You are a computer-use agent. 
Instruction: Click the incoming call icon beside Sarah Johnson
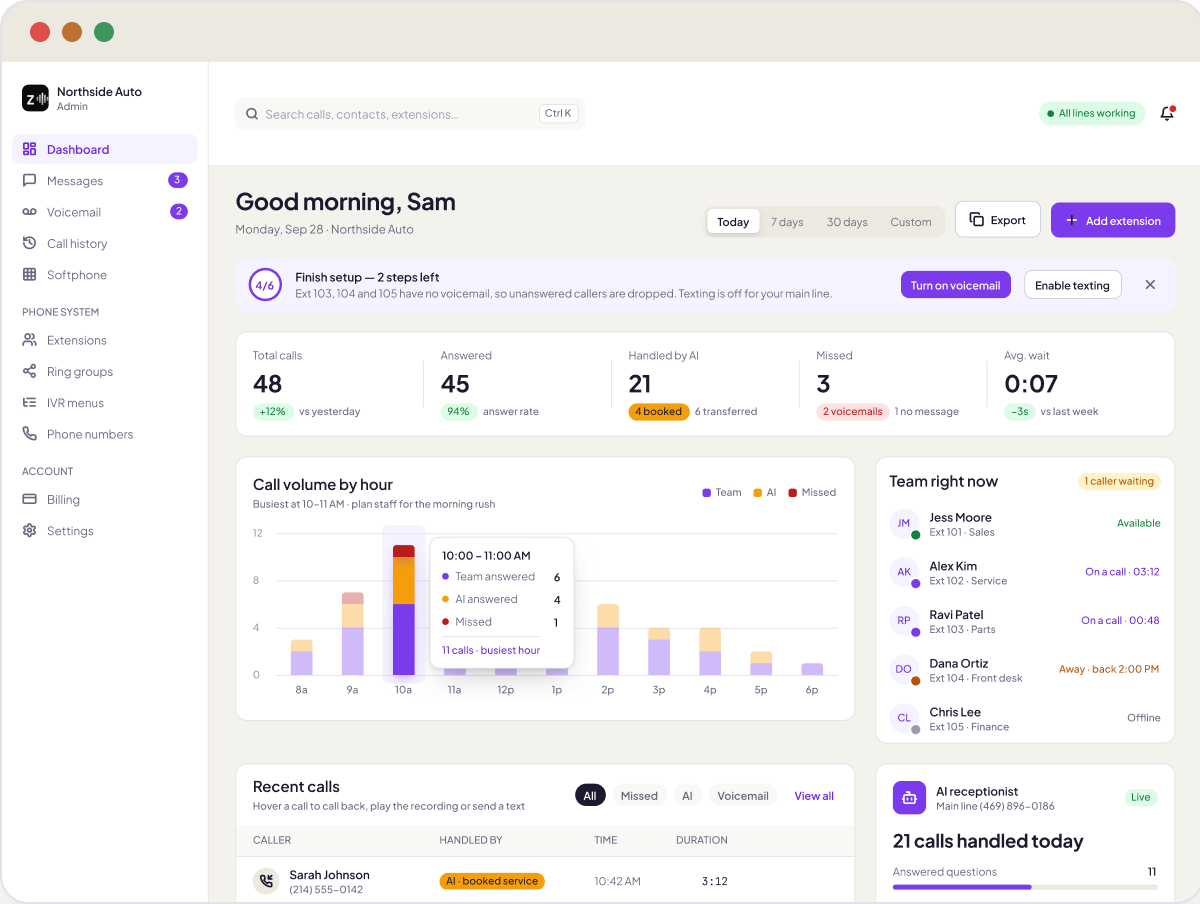point(266,881)
